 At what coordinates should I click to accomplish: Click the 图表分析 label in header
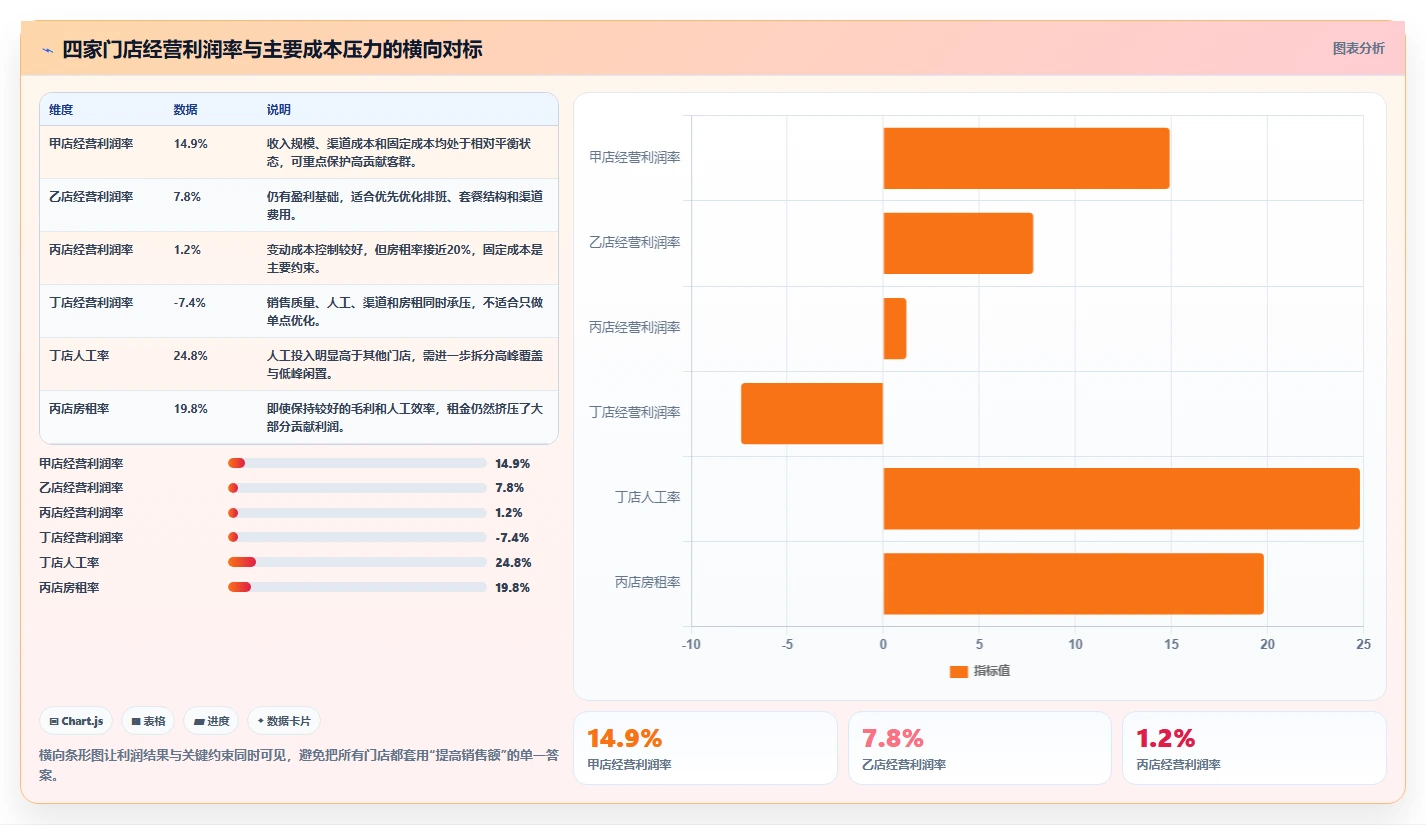[1358, 48]
